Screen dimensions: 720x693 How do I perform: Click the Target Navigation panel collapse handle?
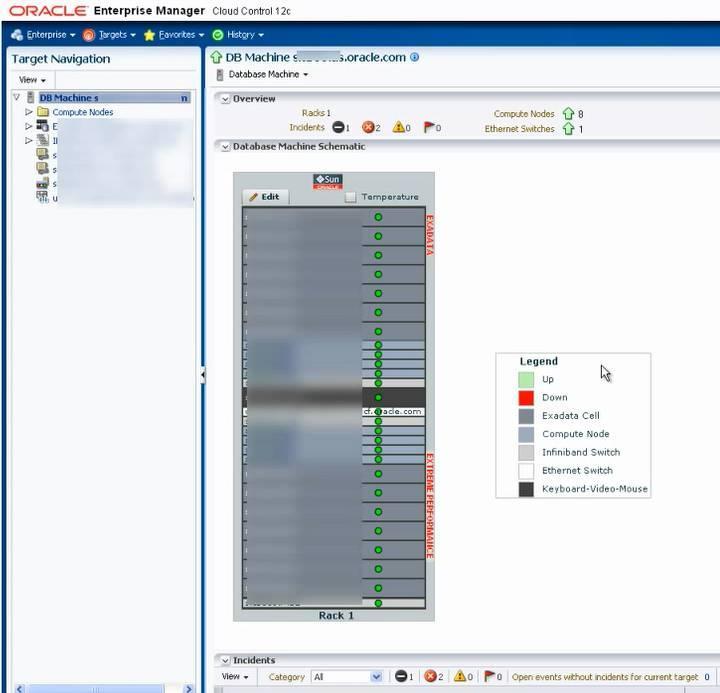(x=203, y=375)
